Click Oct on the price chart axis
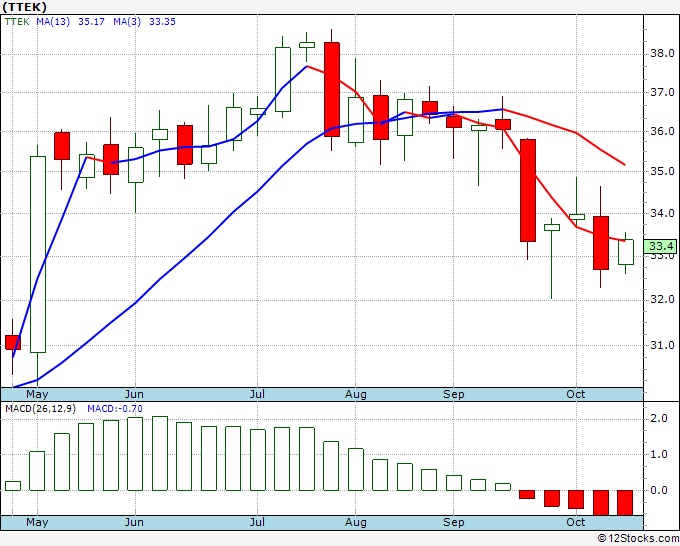 [x=575, y=394]
